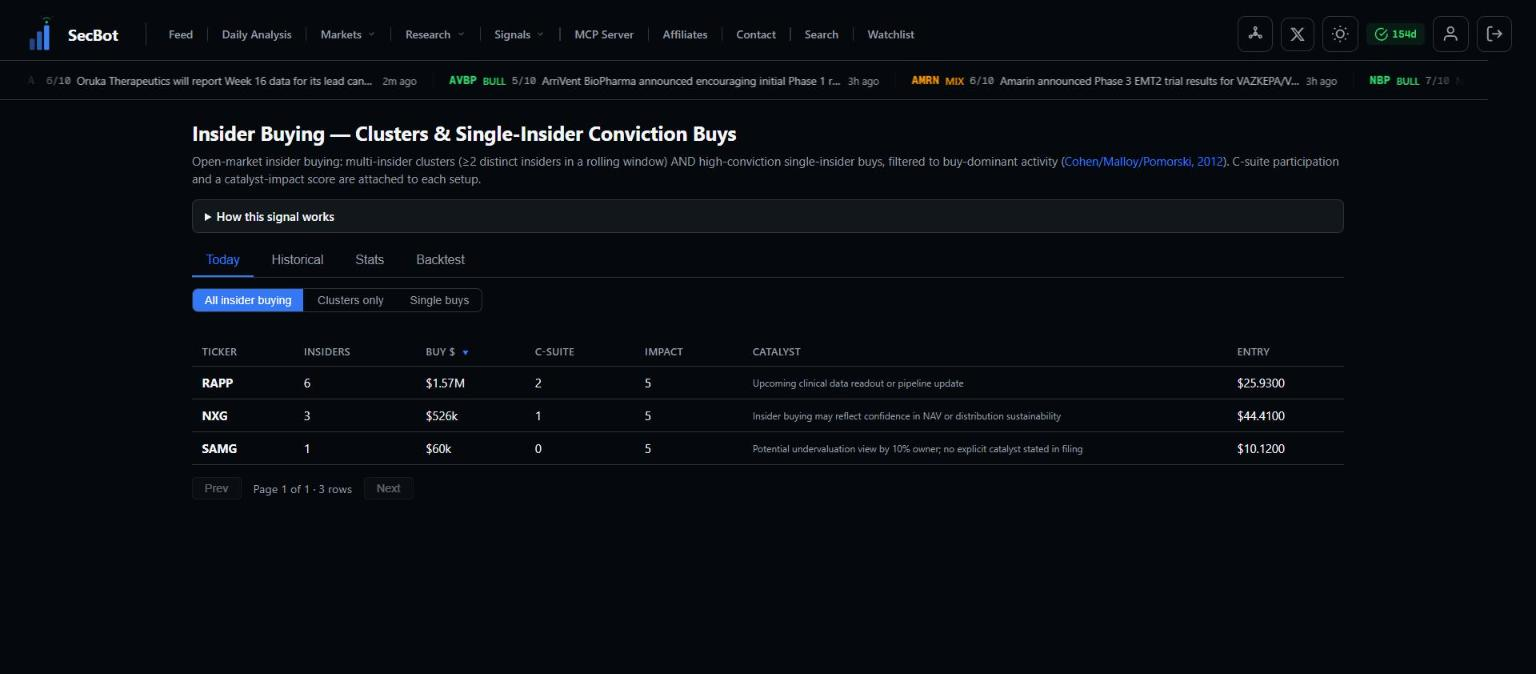Sort by the ENTRY column header
Image resolution: width=1536 pixels, height=674 pixels.
(x=1253, y=352)
